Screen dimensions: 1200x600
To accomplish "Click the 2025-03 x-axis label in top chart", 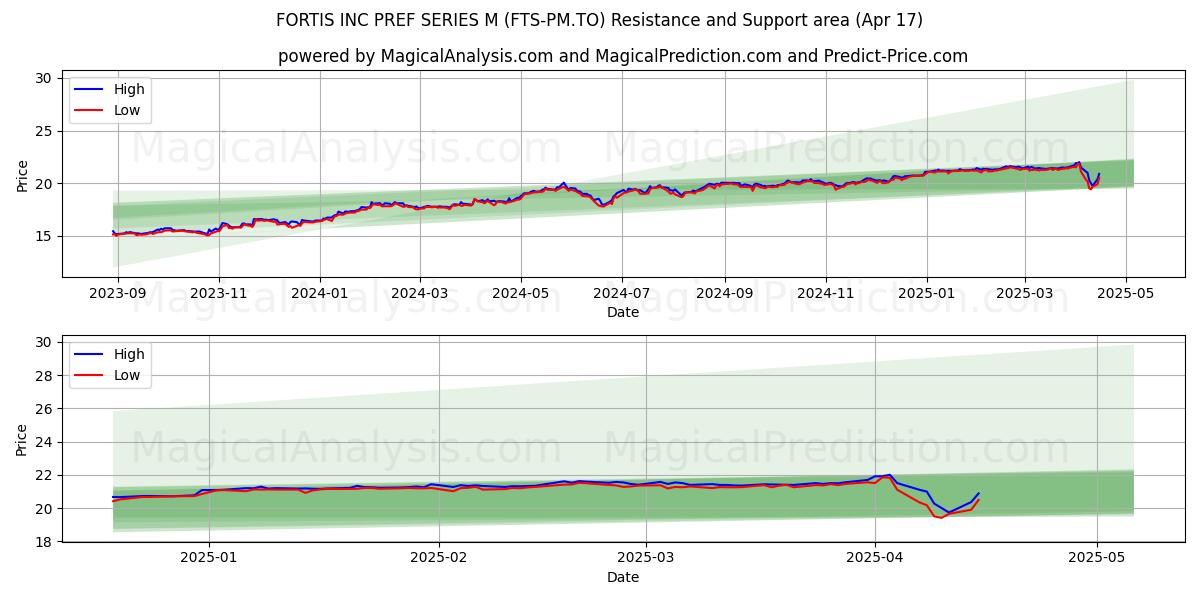I will tap(1025, 294).
